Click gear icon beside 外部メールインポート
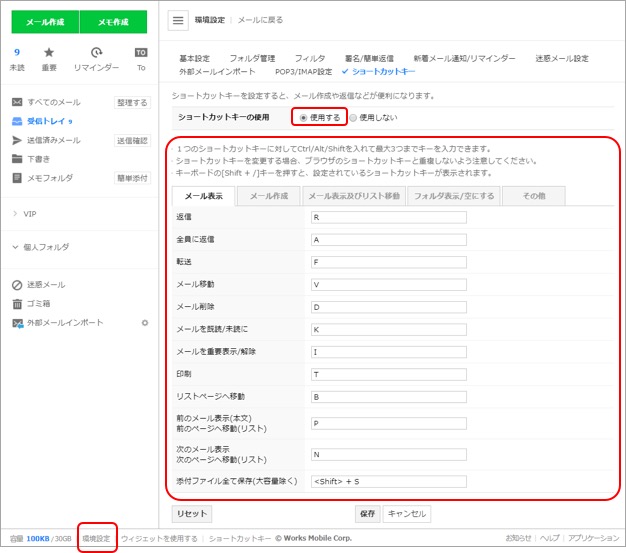Image resolution: width=626 pixels, height=553 pixels. [x=145, y=323]
